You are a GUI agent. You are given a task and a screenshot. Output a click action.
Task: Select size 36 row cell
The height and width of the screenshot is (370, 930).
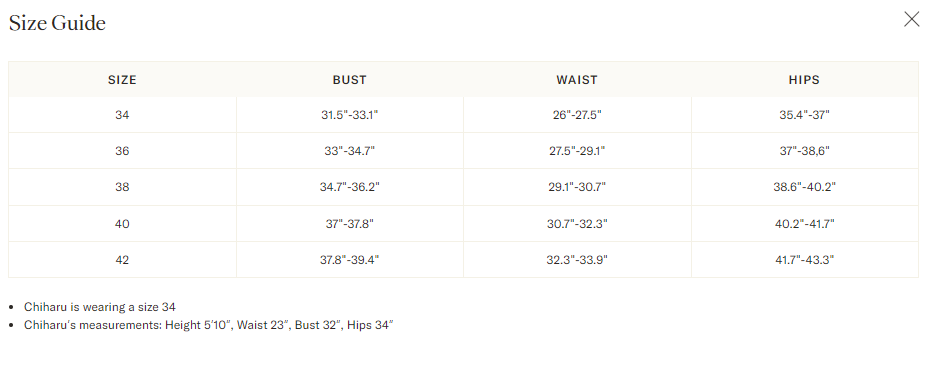(122, 151)
